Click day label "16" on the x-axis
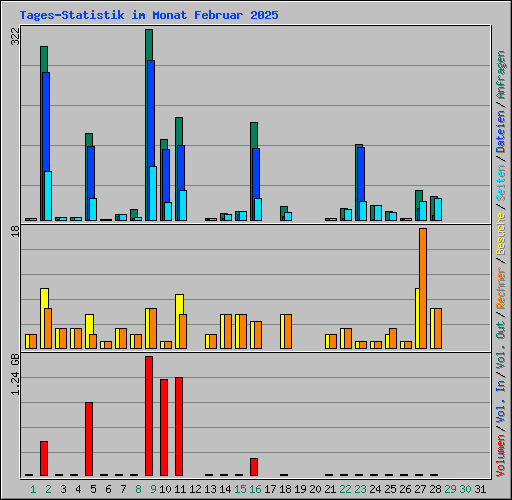The image size is (512, 500). click(x=255, y=489)
